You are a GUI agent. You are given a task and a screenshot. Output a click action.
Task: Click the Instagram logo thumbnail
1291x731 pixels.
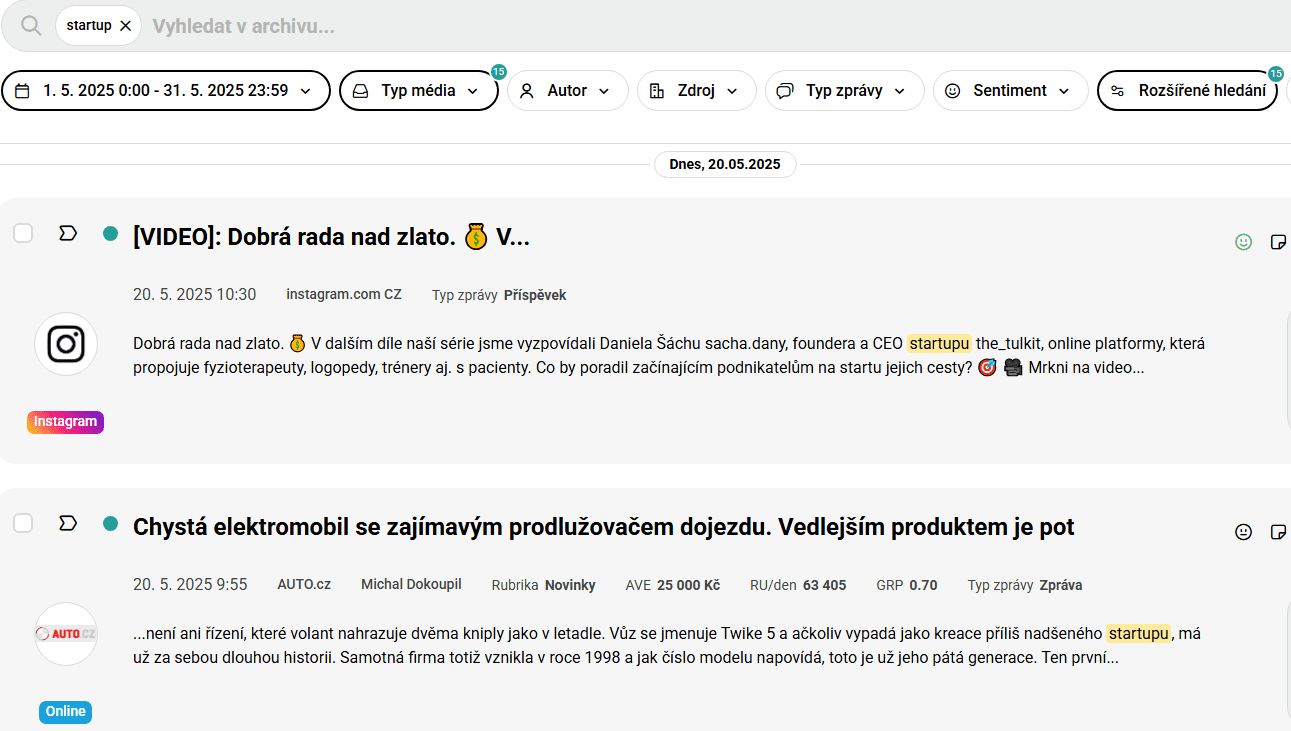[66, 344]
